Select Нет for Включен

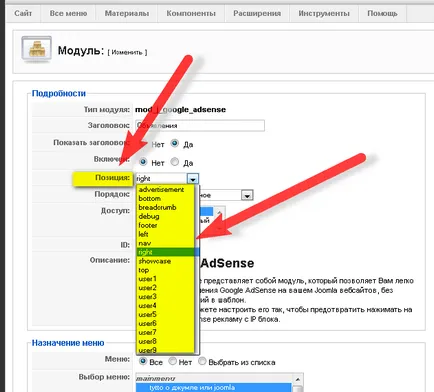(143, 162)
